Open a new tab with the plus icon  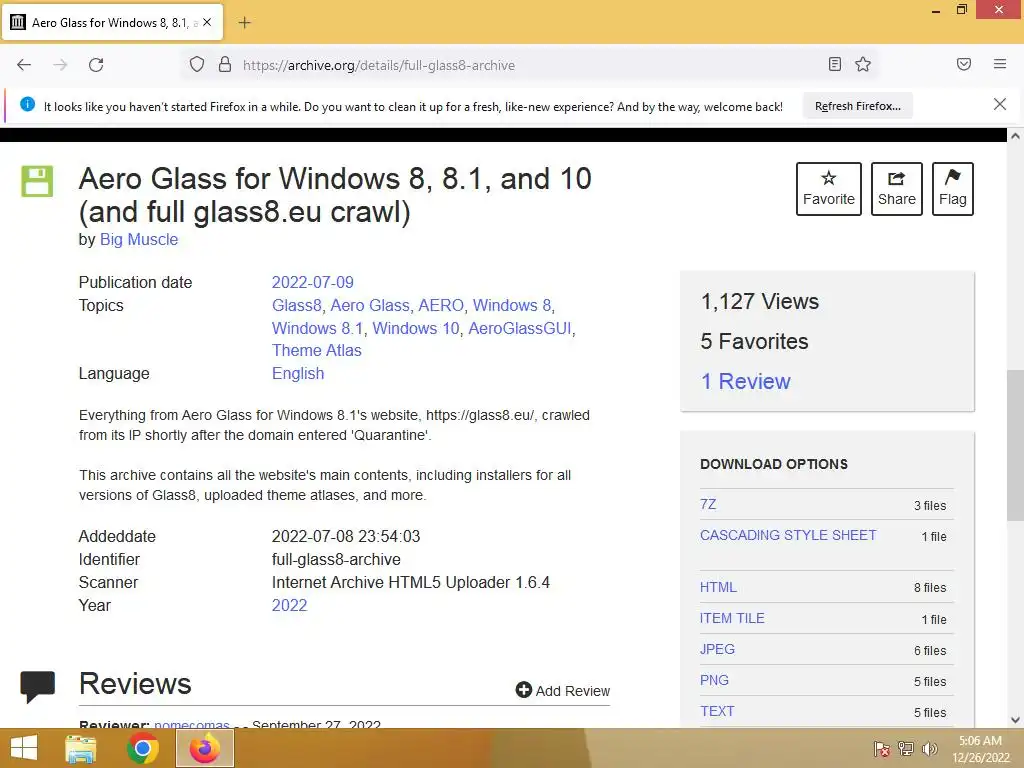[x=244, y=23]
